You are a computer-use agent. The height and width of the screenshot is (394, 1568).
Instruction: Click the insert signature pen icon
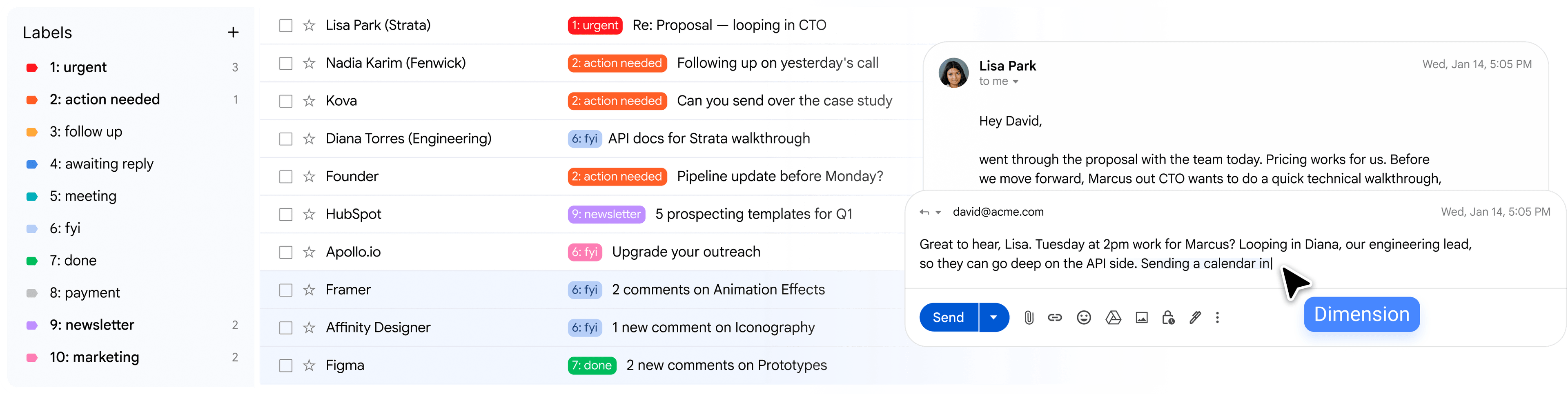click(1195, 317)
